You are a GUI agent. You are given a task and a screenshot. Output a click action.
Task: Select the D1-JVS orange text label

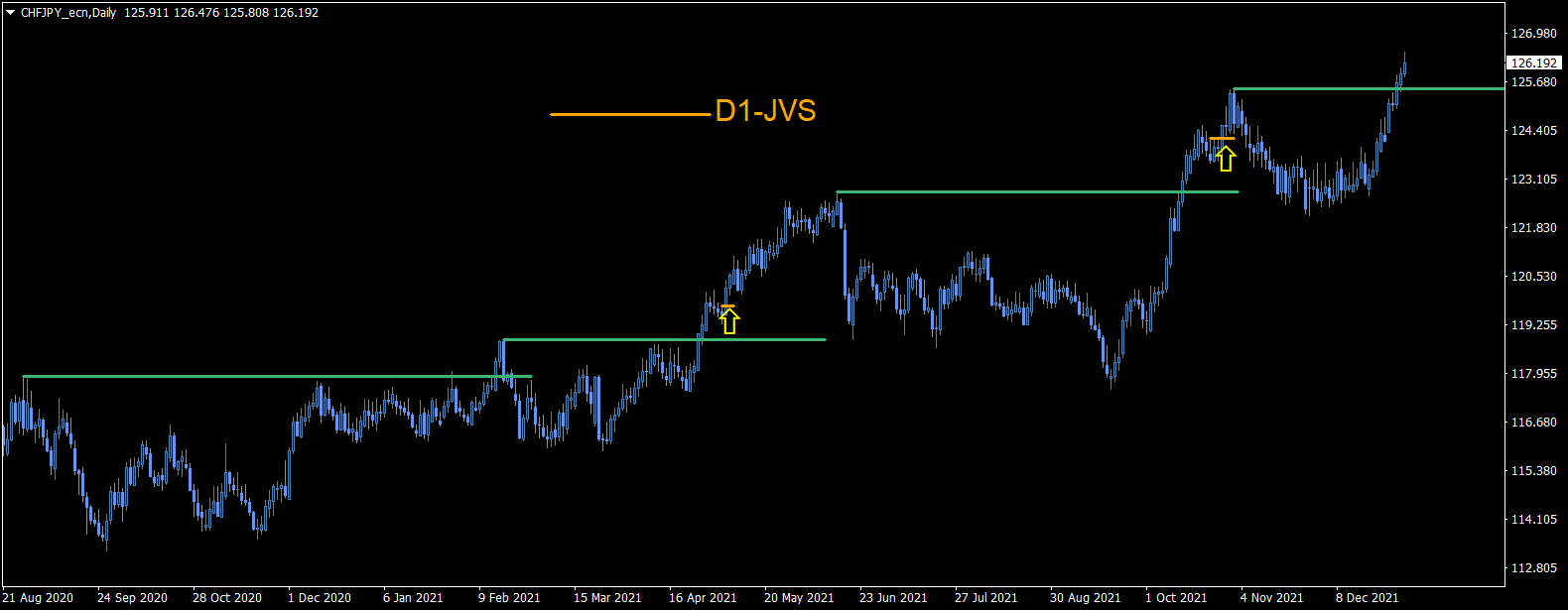click(765, 111)
